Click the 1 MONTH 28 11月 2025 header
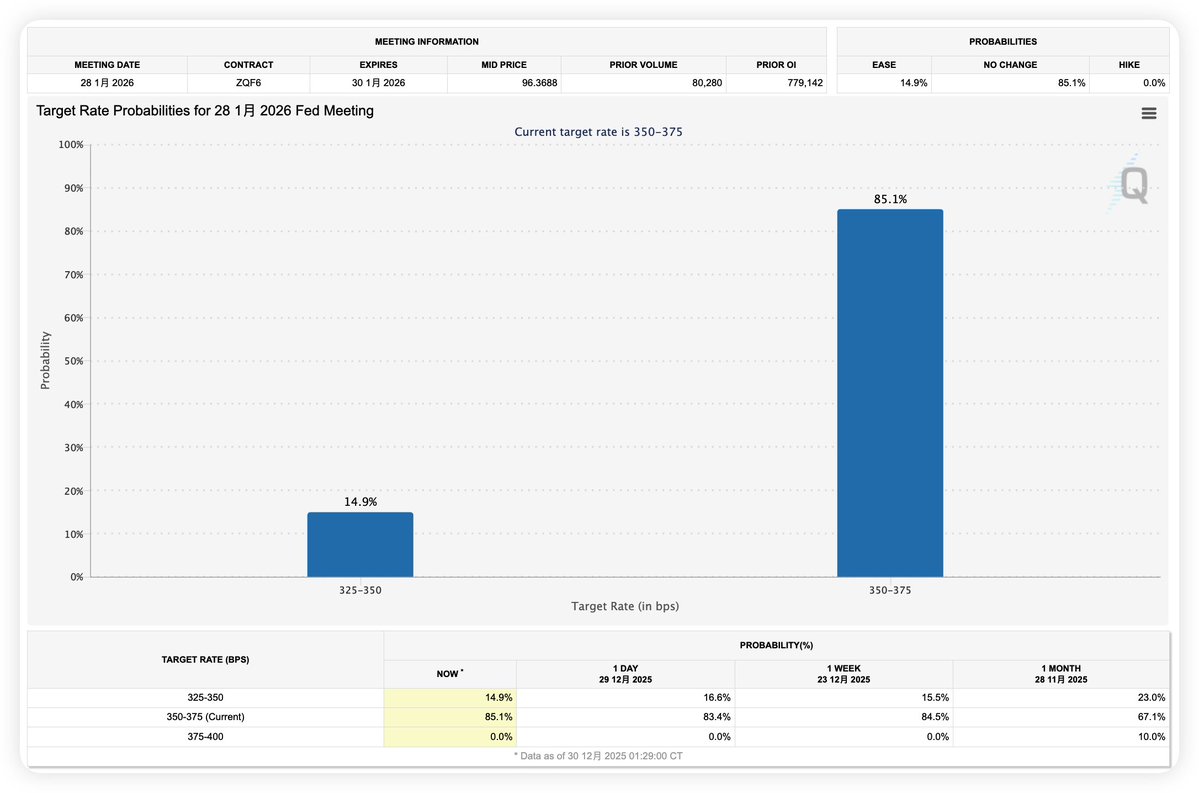Screen dimensions: 1199x793 1060,673
